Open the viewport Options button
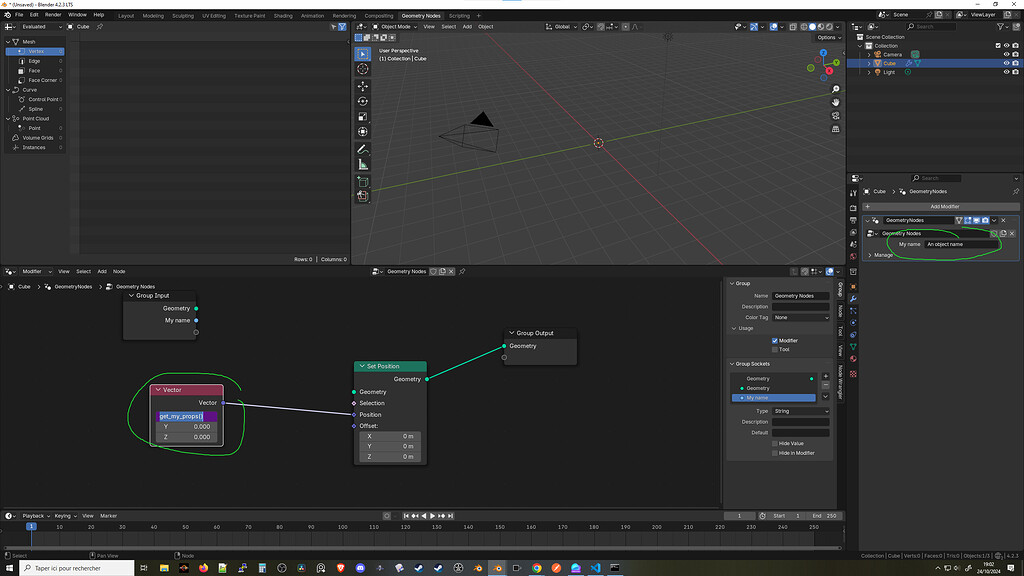1024x576 pixels. 827,38
